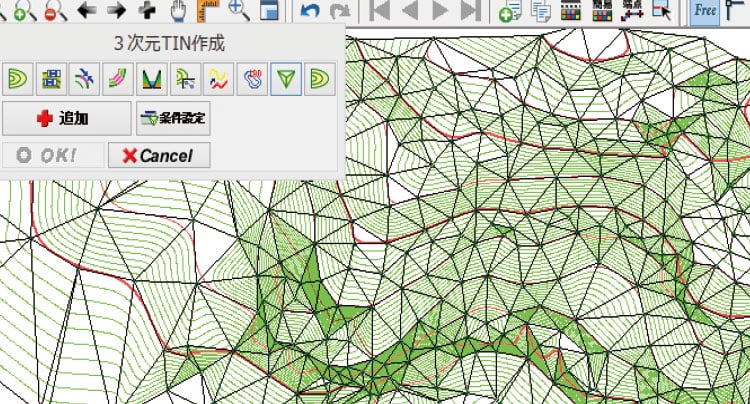Image resolution: width=750 pixels, height=404 pixels.
Task: Click the Cancel button
Action: [158, 156]
